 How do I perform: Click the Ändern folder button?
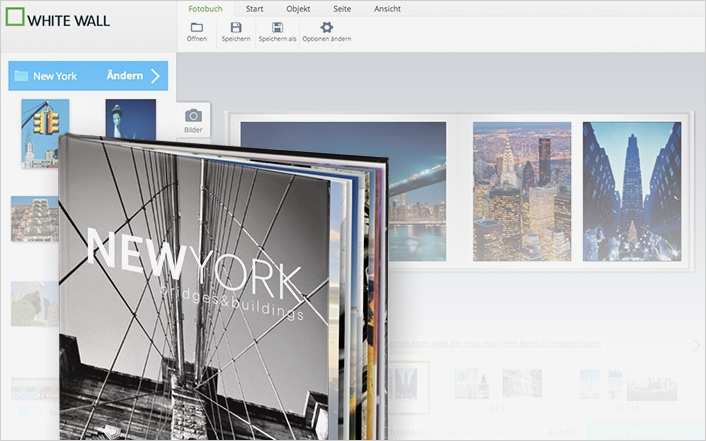125,75
